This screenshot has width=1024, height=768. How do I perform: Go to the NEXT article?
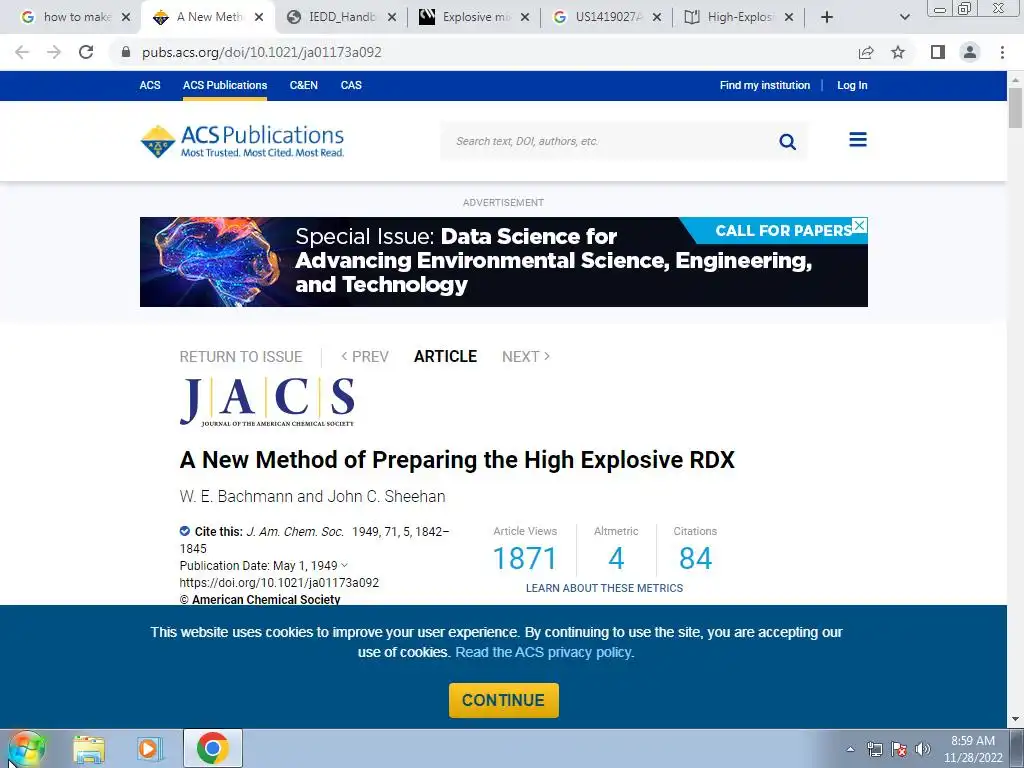(526, 357)
